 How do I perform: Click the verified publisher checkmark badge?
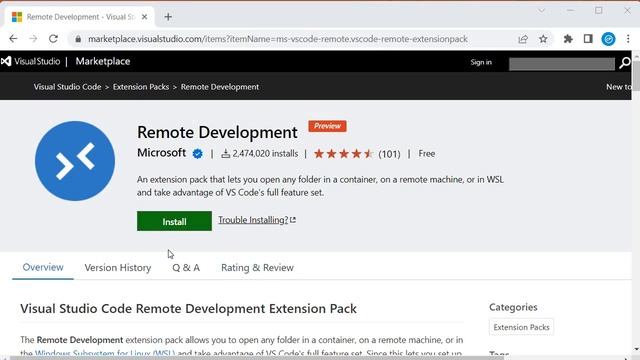click(x=198, y=154)
